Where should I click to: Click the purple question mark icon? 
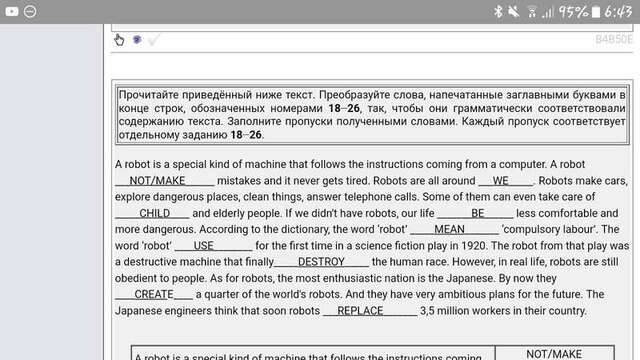click(137, 40)
